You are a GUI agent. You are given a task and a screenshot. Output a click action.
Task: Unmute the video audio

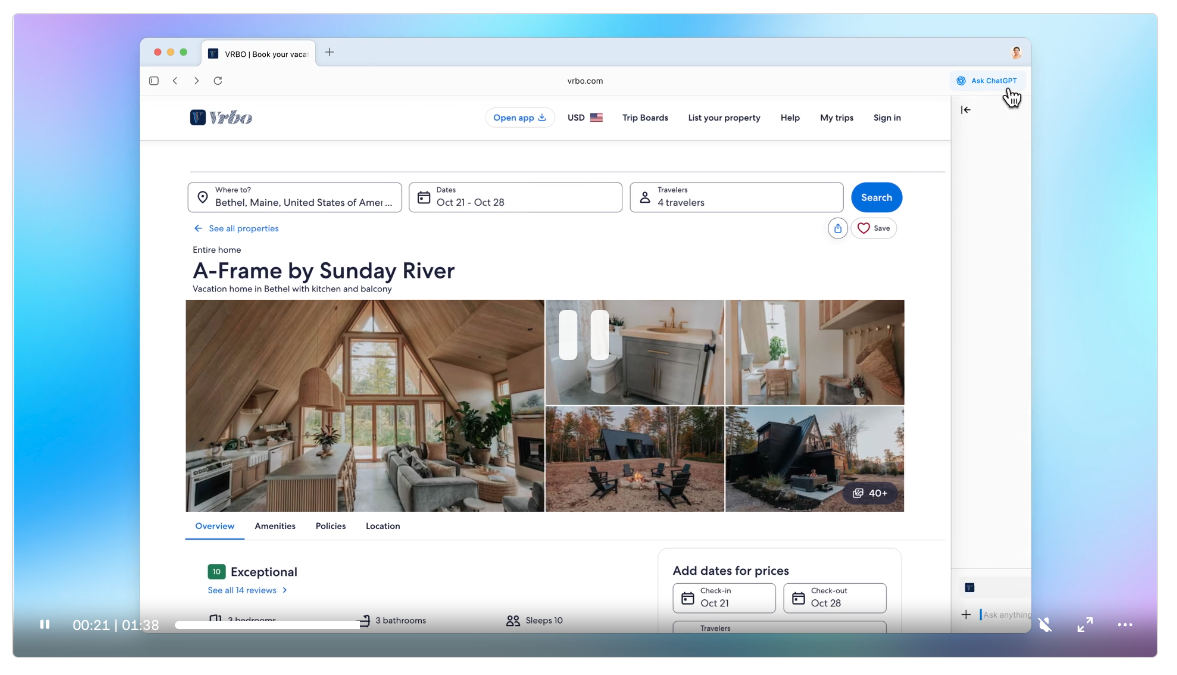pyautogui.click(x=1045, y=625)
